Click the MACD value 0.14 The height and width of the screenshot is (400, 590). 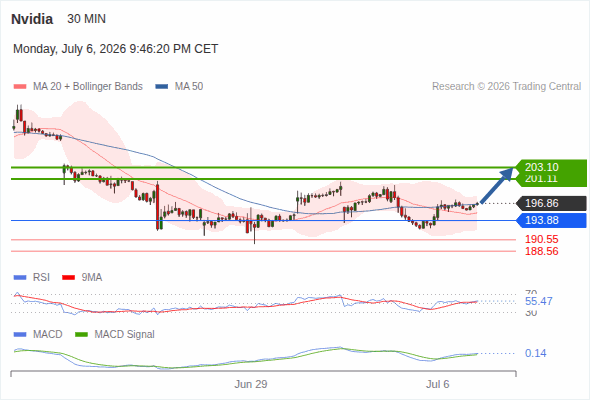535,353
